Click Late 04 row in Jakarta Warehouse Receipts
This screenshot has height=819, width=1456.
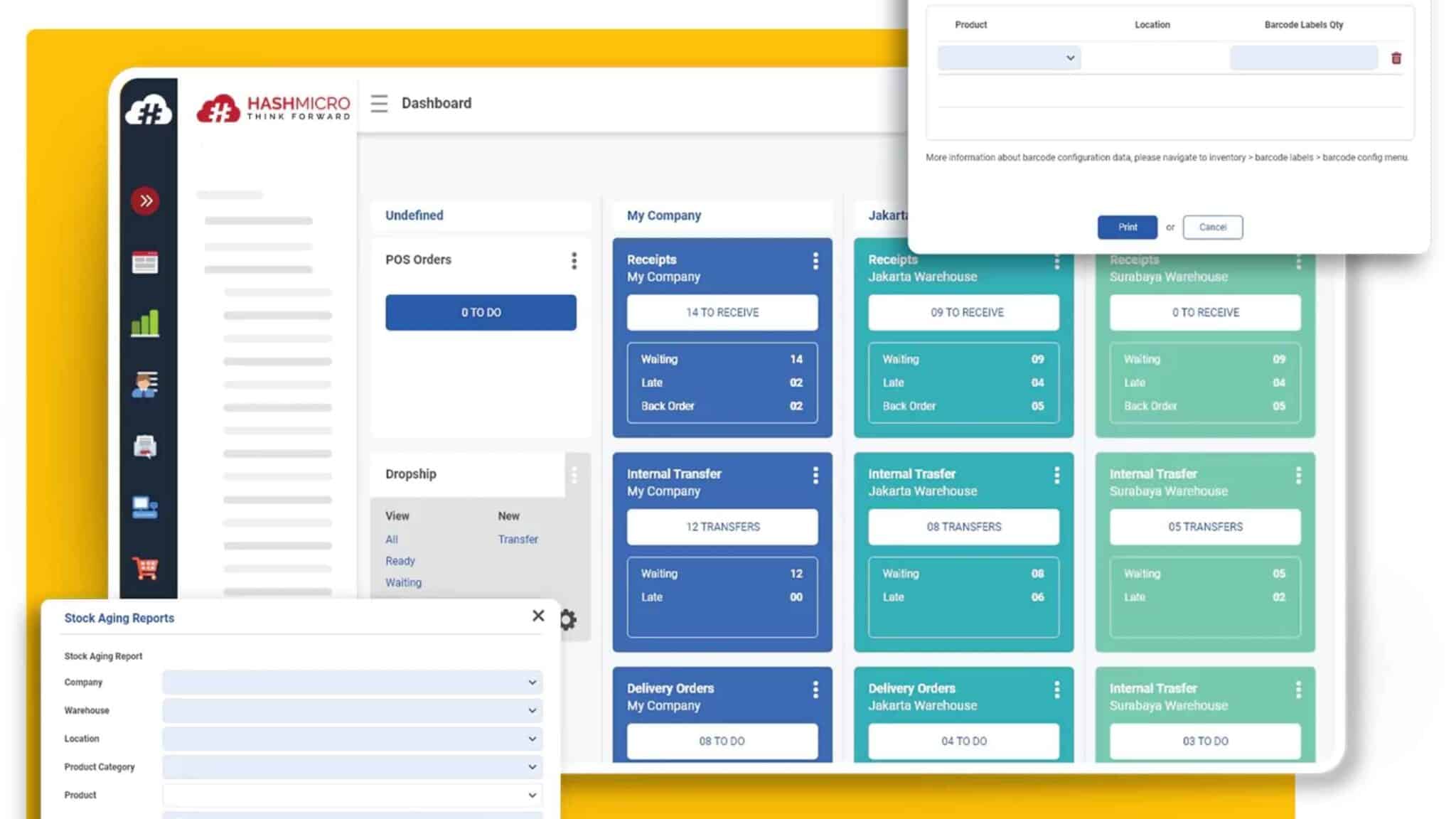[964, 383]
